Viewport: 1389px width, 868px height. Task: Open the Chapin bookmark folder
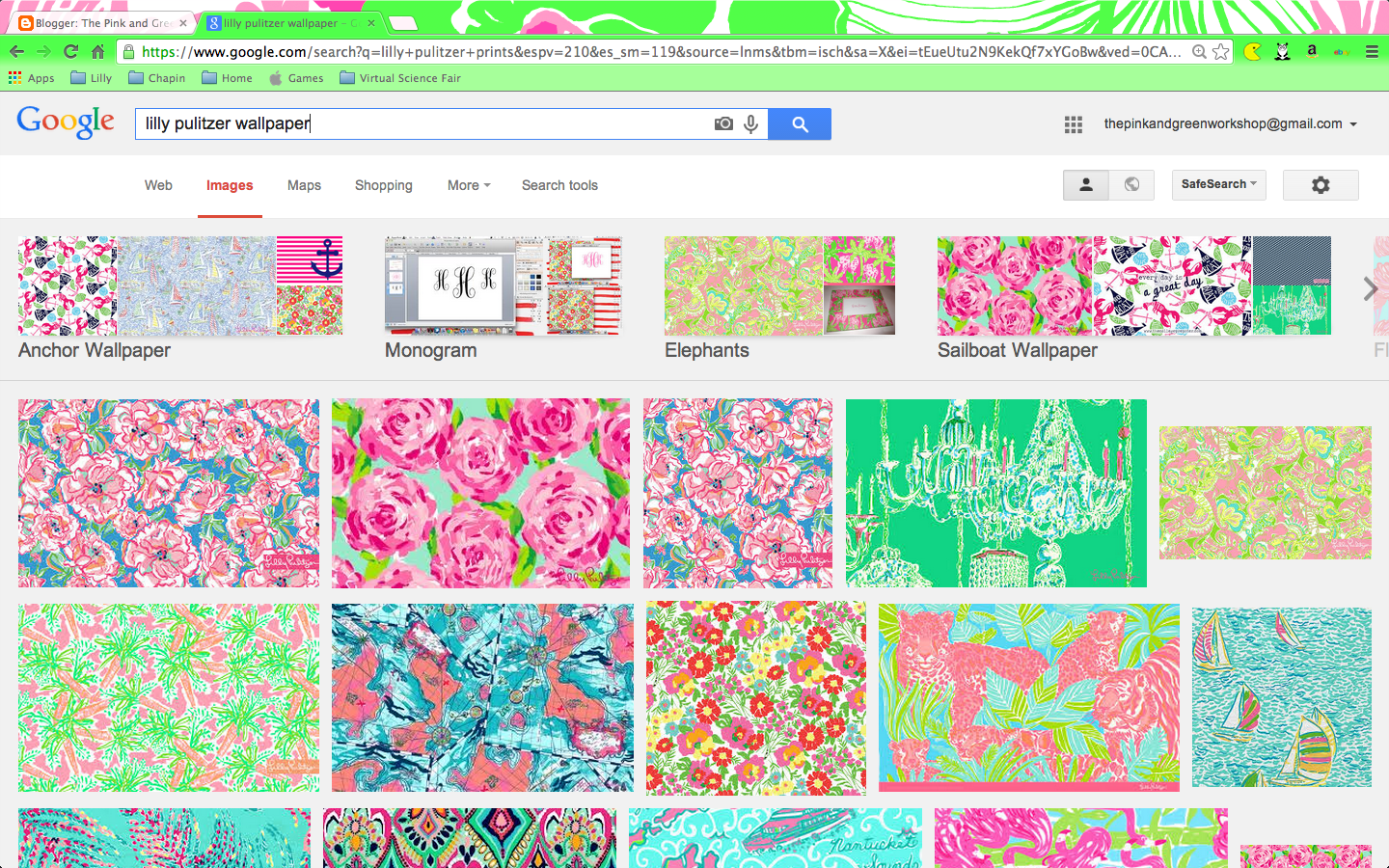157,78
